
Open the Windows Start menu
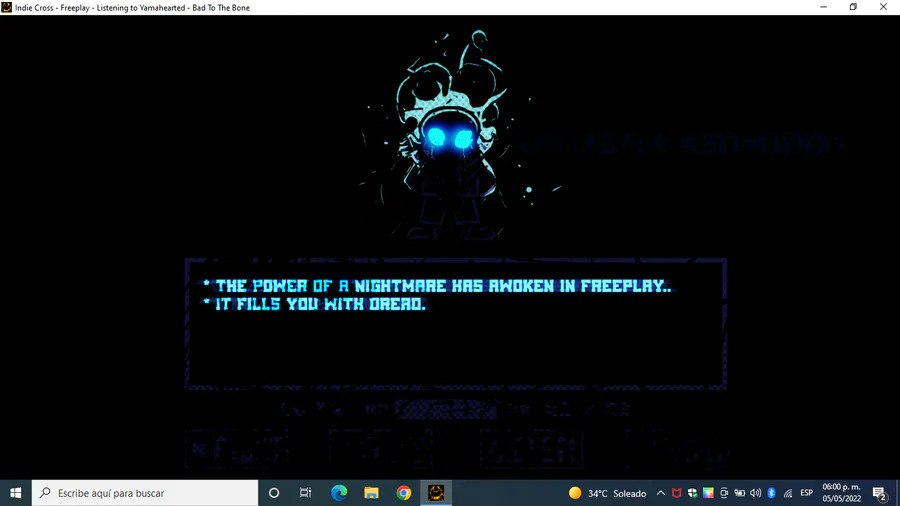tap(15, 493)
